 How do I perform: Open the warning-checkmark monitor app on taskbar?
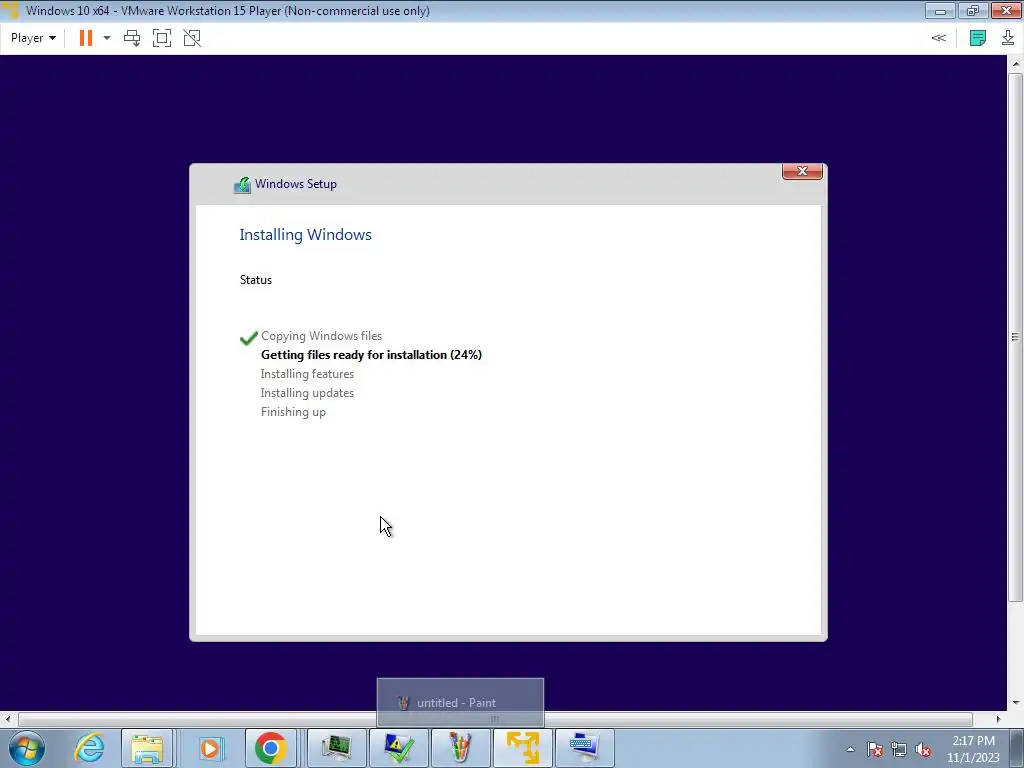click(398, 748)
